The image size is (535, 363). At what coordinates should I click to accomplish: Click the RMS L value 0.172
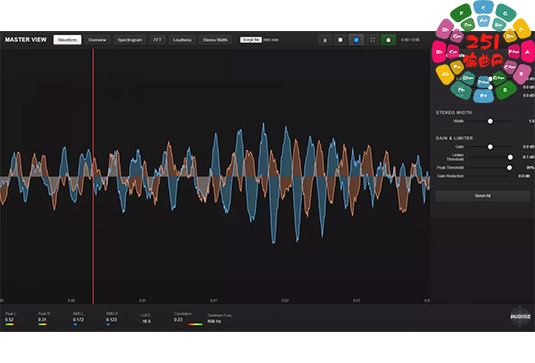(78, 320)
